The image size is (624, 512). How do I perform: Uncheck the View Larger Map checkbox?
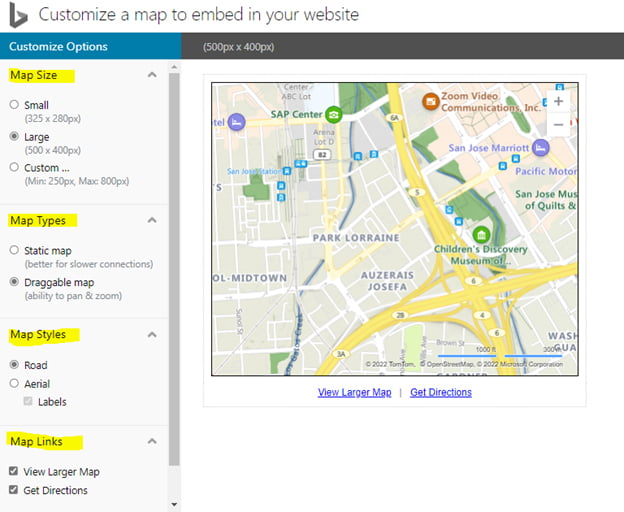click(x=14, y=471)
